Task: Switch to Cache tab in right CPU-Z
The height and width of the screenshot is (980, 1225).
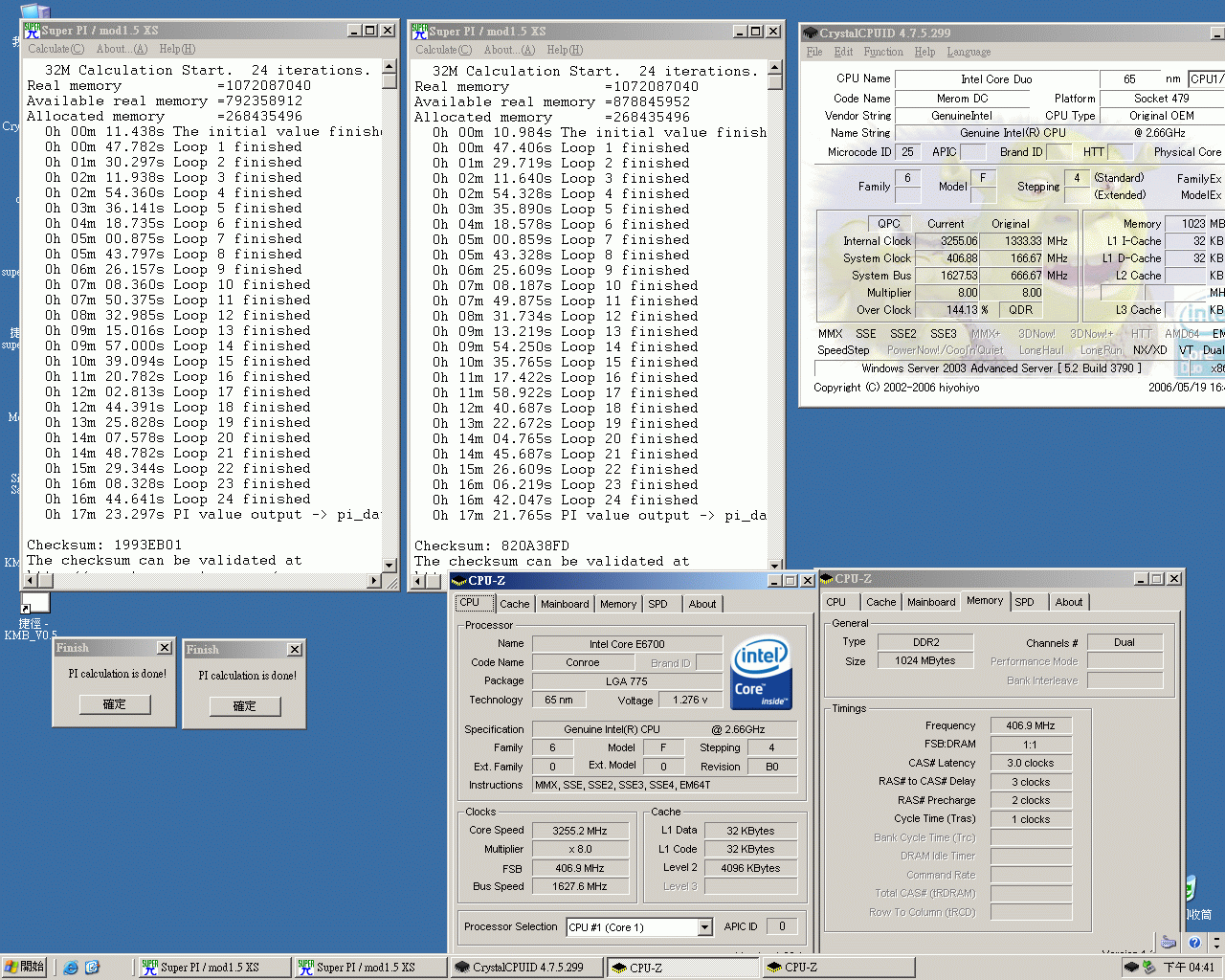Action: click(881, 602)
